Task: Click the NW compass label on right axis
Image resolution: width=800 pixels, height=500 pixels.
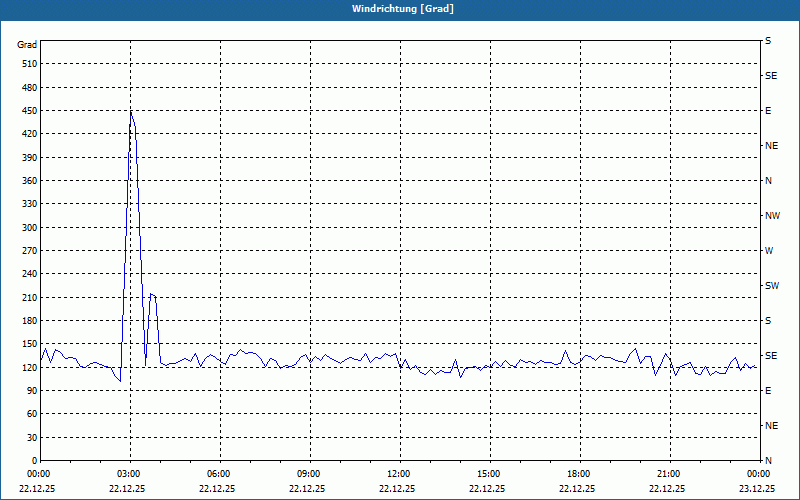Action: click(772, 216)
